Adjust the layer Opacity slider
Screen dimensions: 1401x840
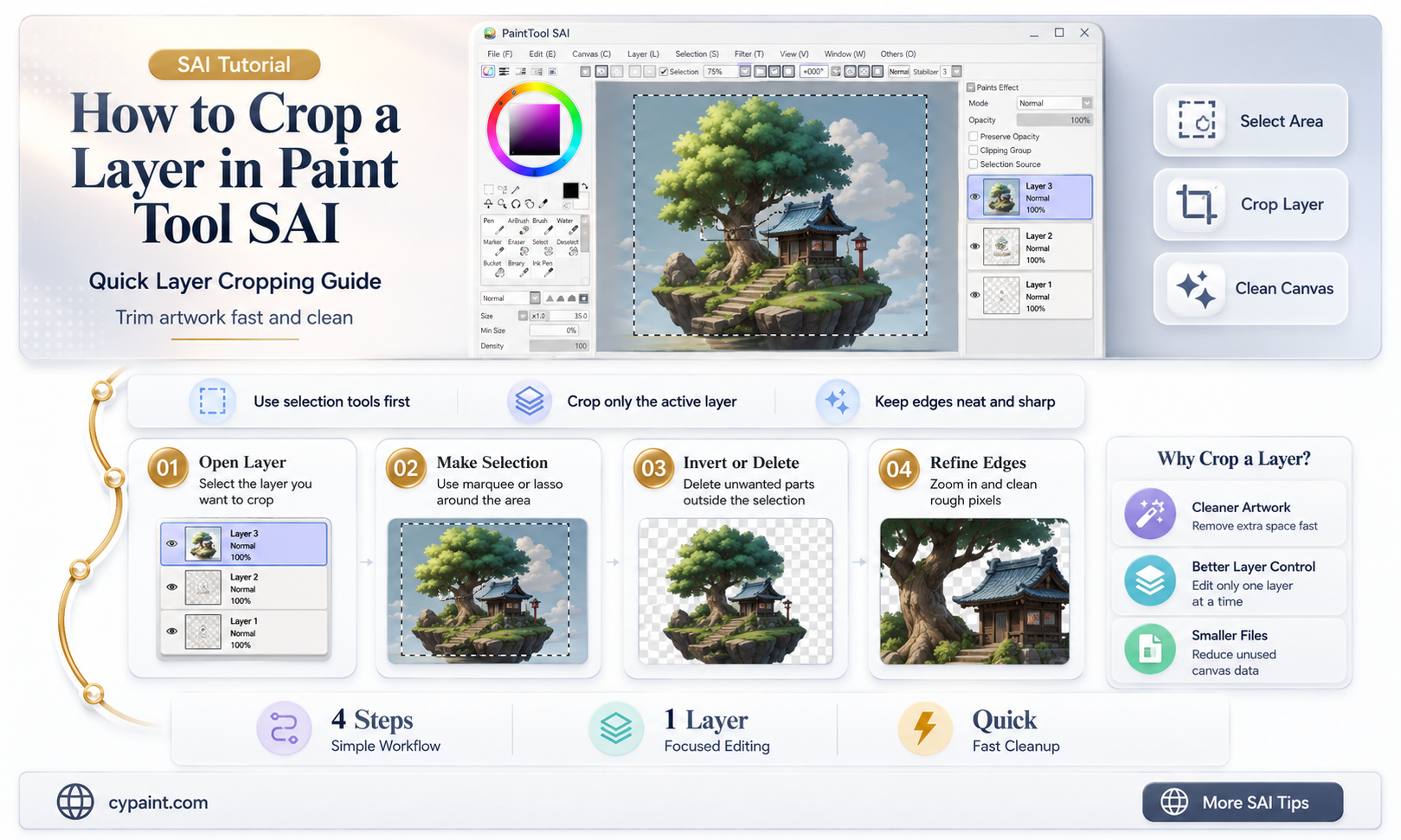1054,120
